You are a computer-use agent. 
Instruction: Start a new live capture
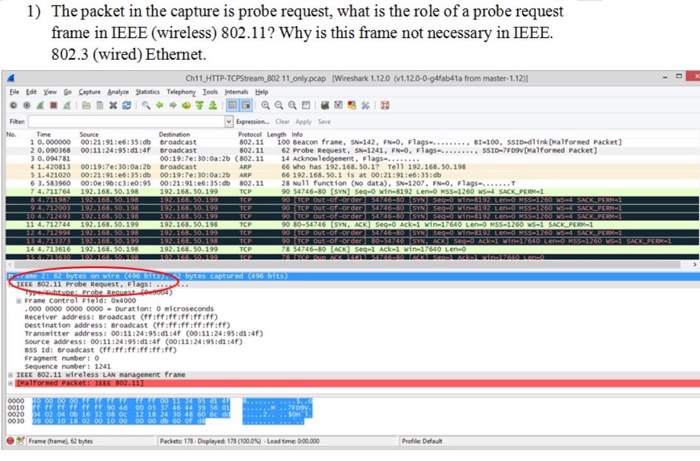(40, 105)
